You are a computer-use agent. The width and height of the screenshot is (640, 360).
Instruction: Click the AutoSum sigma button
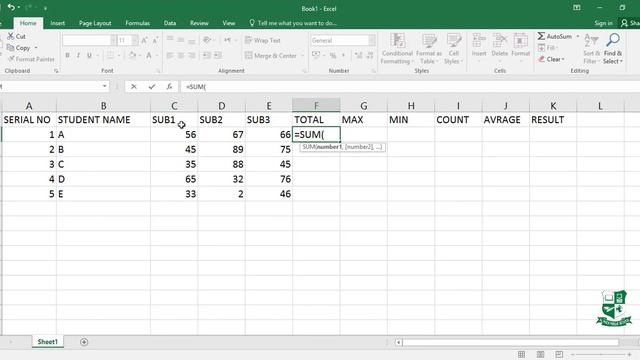pyautogui.click(x=555, y=36)
